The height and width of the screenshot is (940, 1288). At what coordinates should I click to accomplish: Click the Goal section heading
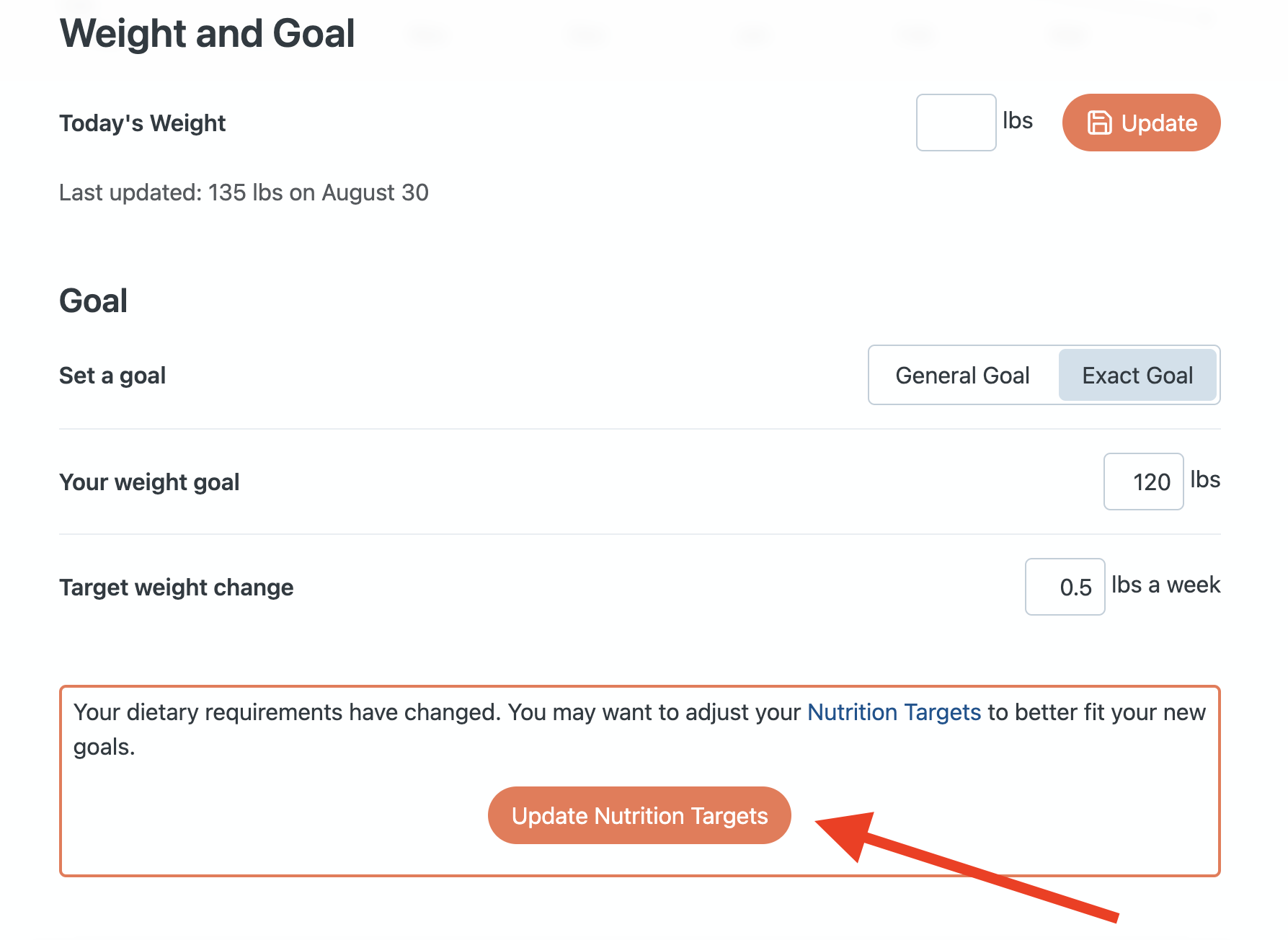coord(94,301)
